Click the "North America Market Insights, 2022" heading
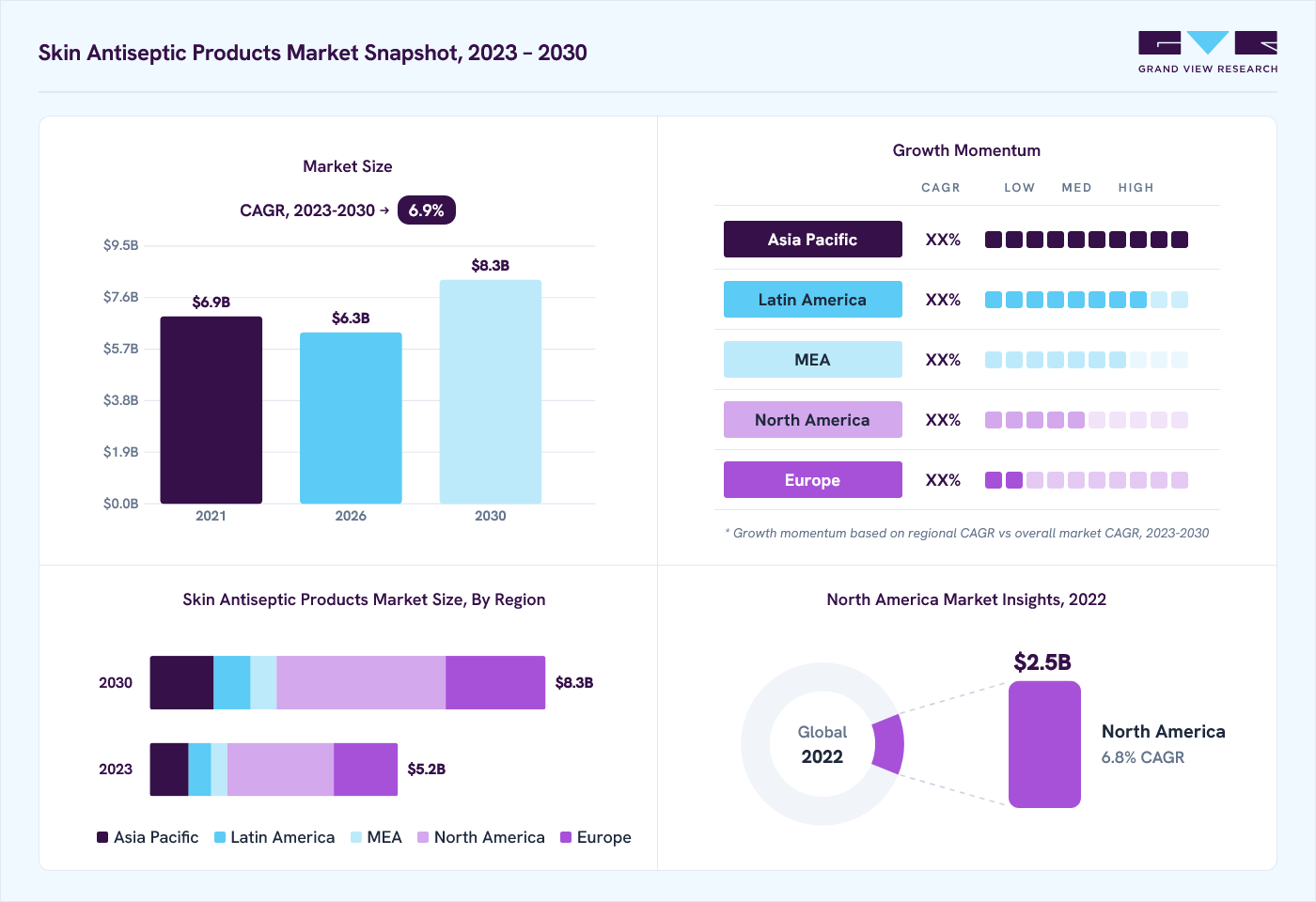Screen dimensions: 1316x902 coord(966,599)
